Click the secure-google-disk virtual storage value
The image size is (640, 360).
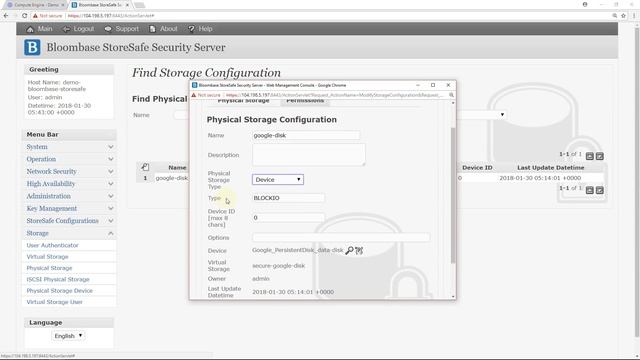point(278,266)
